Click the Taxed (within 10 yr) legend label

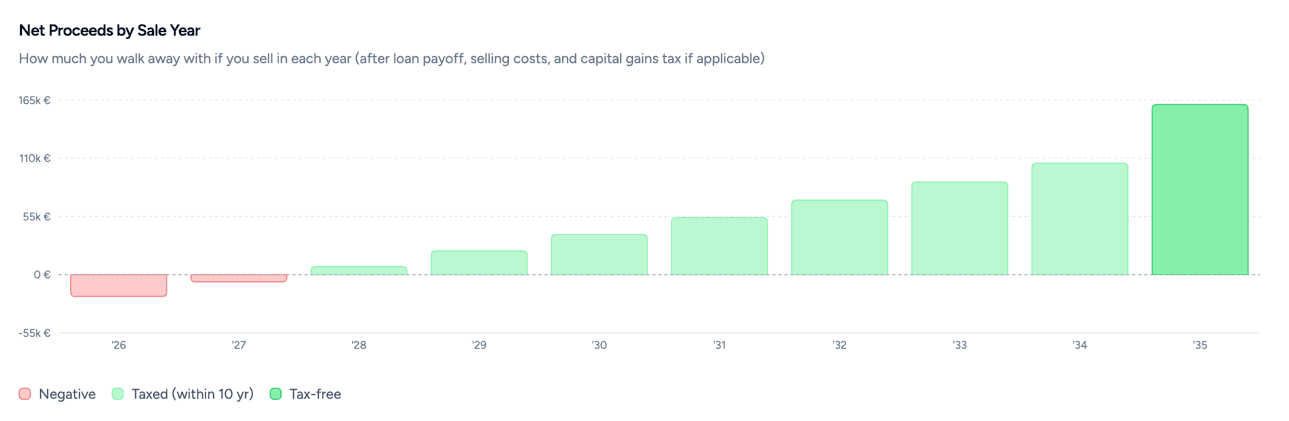click(x=193, y=394)
